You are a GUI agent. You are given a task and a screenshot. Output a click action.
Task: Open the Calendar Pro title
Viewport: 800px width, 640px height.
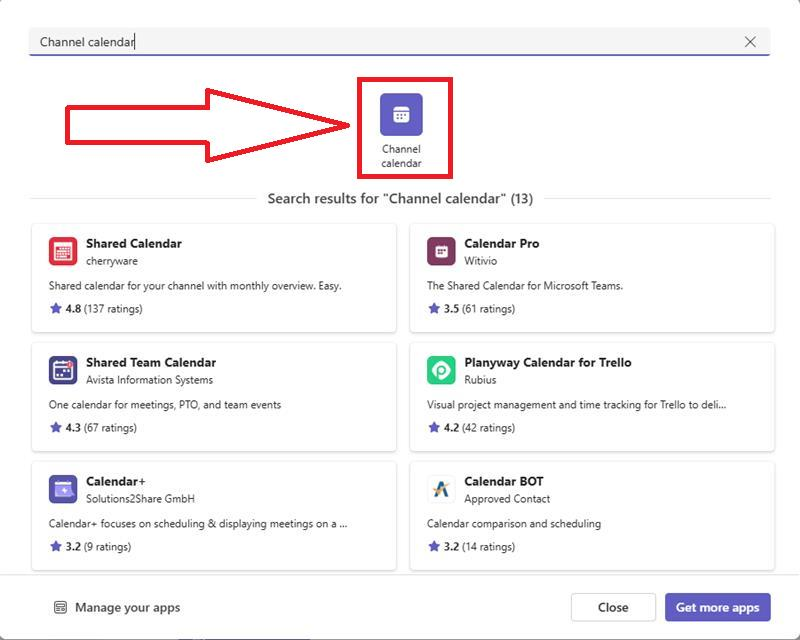pyautogui.click(x=502, y=243)
